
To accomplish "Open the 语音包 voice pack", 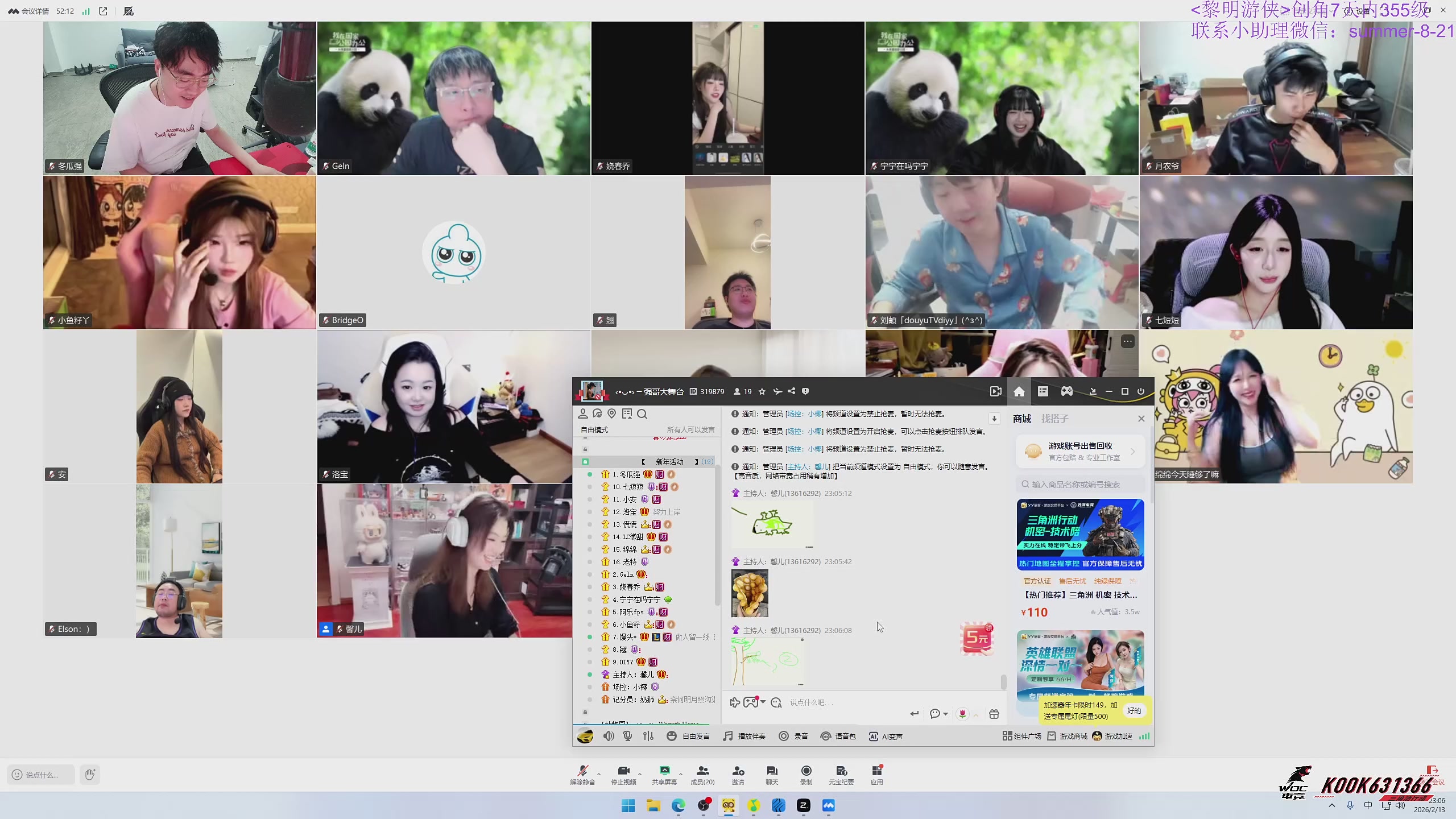I will (826, 736).
